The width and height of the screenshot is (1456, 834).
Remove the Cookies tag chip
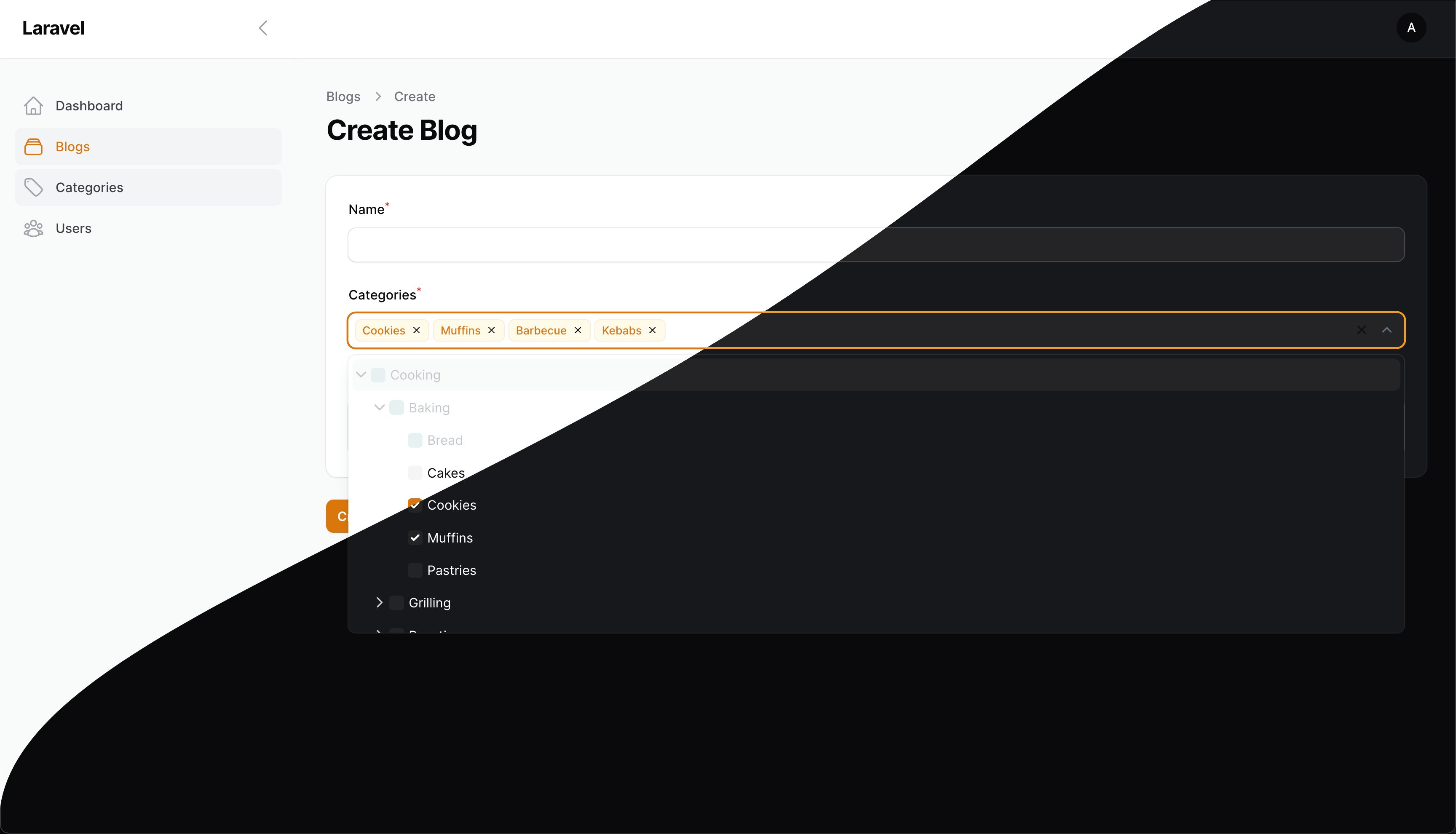tap(416, 331)
